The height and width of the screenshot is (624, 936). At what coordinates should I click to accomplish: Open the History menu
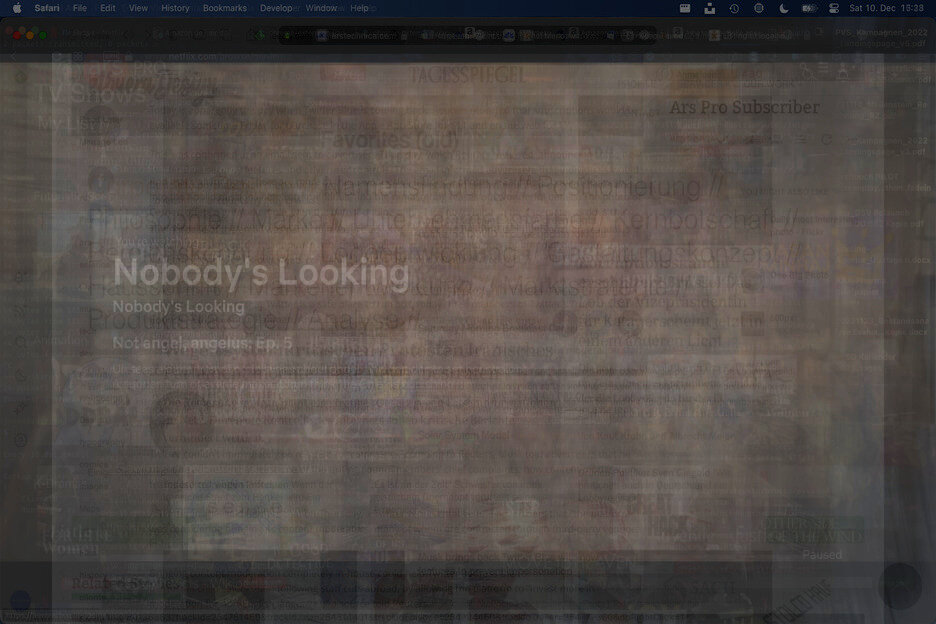(x=175, y=8)
